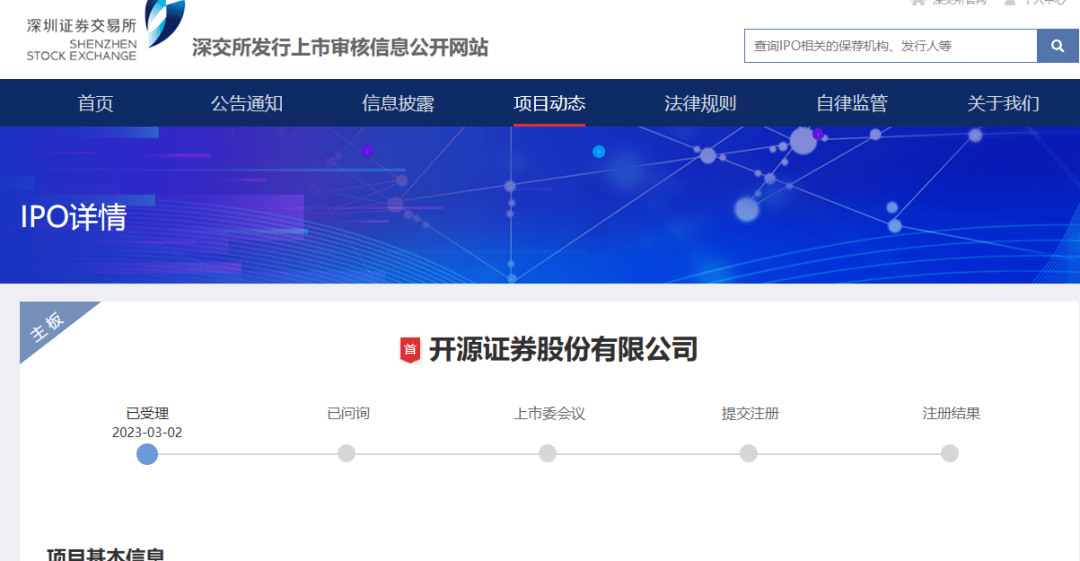Image resolution: width=1080 pixels, height=561 pixels.
Task: Click the site title 深交所发行上市审核信息公开网站
Action: (340, 47)
